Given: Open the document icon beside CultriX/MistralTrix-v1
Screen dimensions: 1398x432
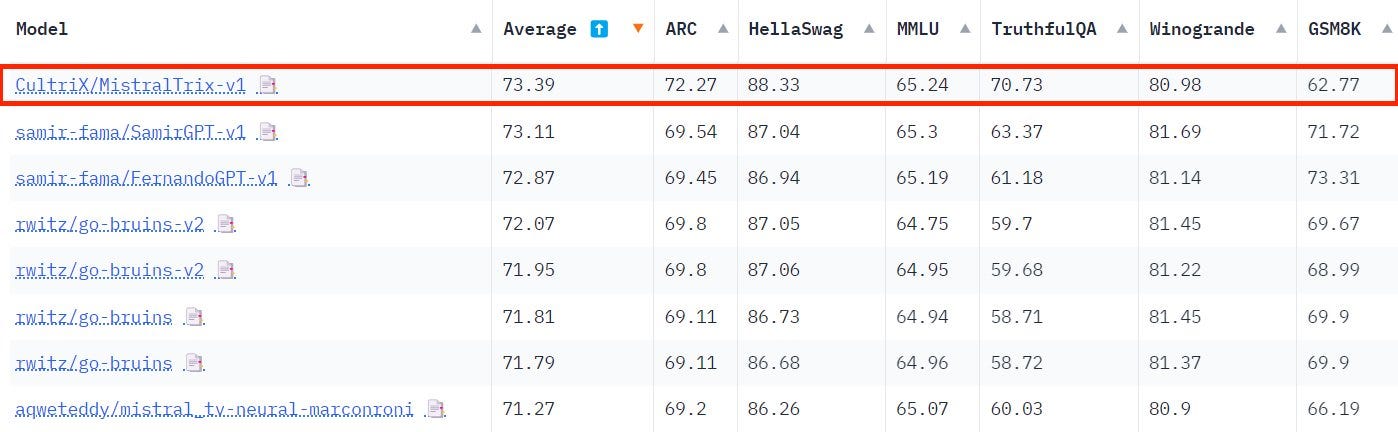Looking at the screenshot, I should [267, 86].
